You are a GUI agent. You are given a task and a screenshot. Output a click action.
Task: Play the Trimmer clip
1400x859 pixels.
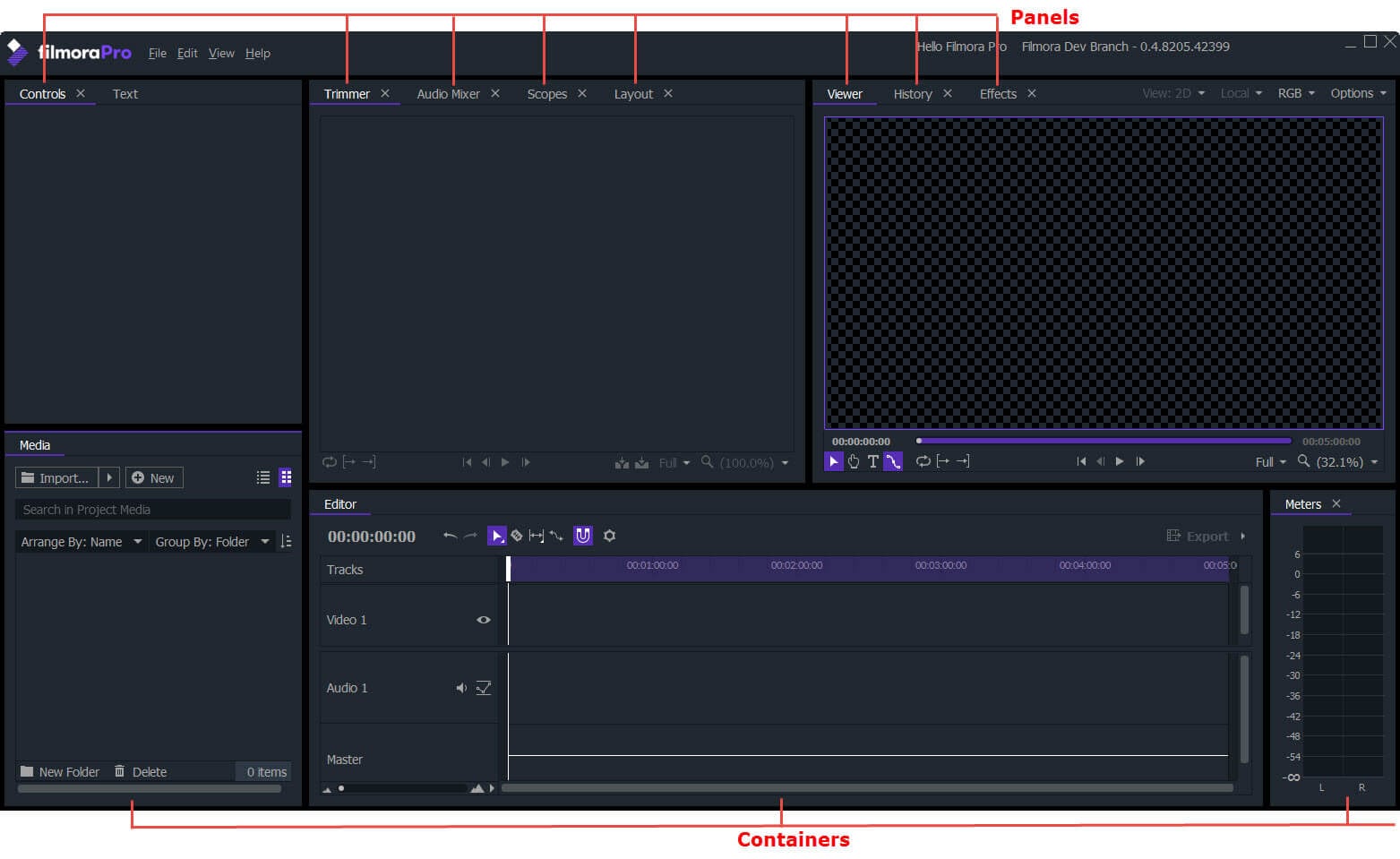click(505, 462)
